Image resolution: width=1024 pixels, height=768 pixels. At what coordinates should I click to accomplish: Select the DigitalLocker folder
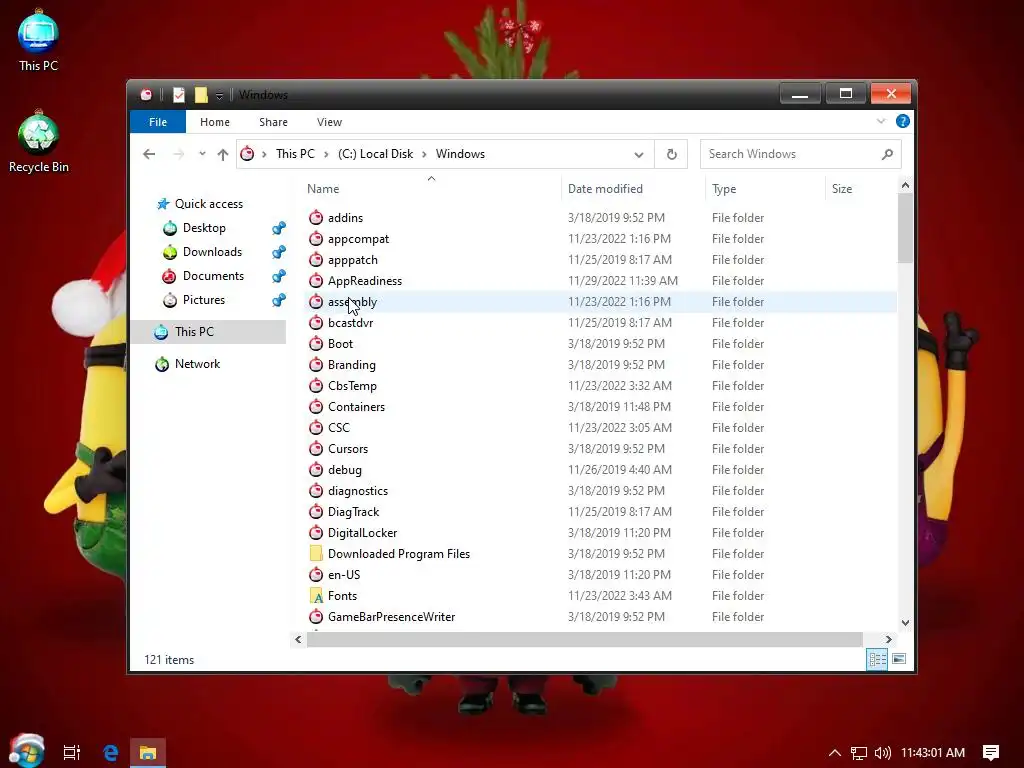pyautogui.click(x=362, y=533)
